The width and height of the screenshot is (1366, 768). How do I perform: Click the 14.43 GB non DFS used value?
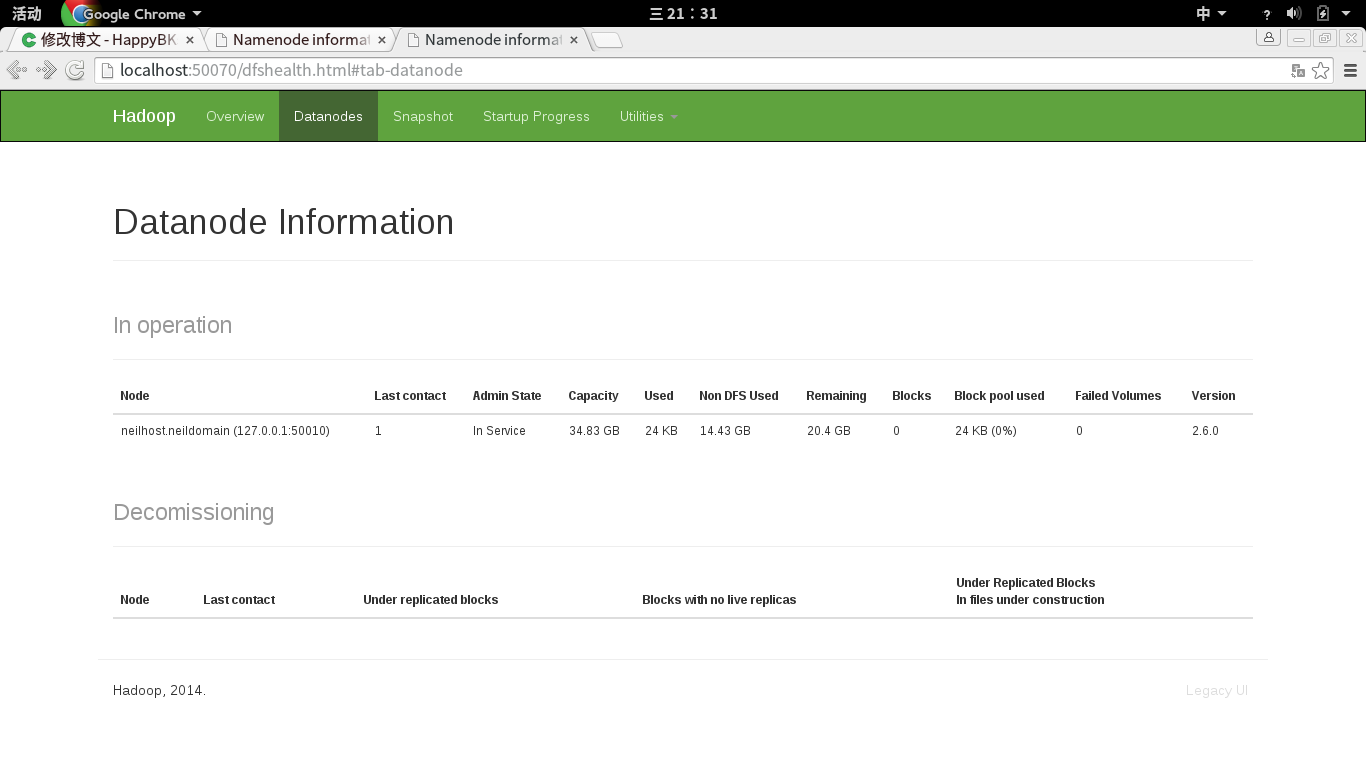click(x=725, y=431)
